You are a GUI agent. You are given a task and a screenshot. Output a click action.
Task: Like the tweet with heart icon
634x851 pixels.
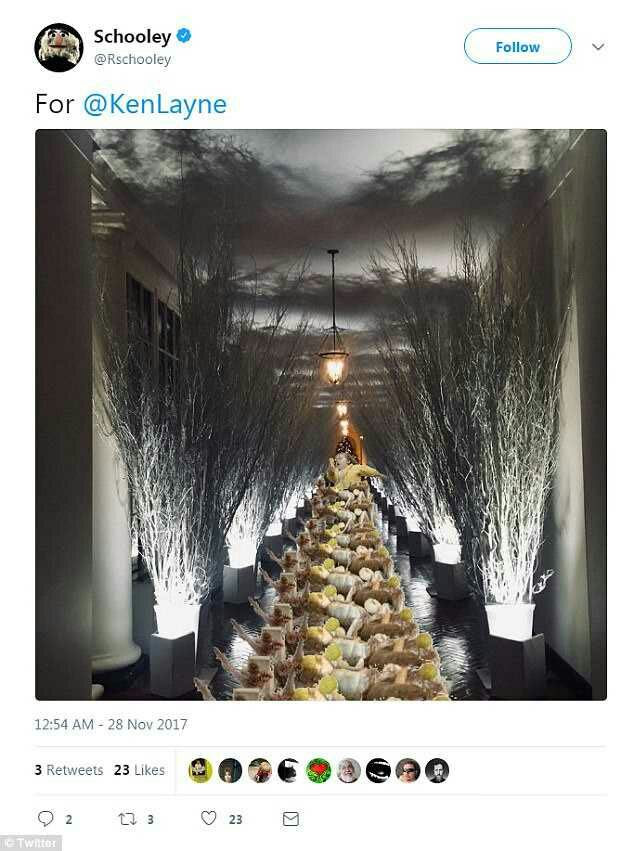(x=209, y=818)
